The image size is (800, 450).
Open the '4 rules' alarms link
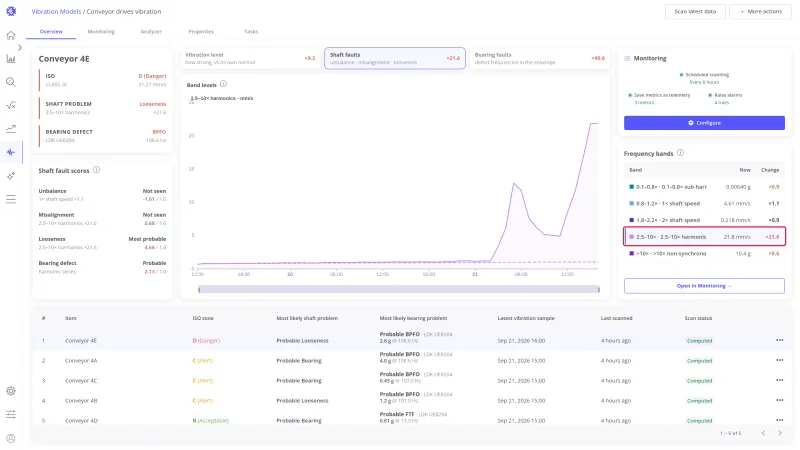[x=721, y=103]
